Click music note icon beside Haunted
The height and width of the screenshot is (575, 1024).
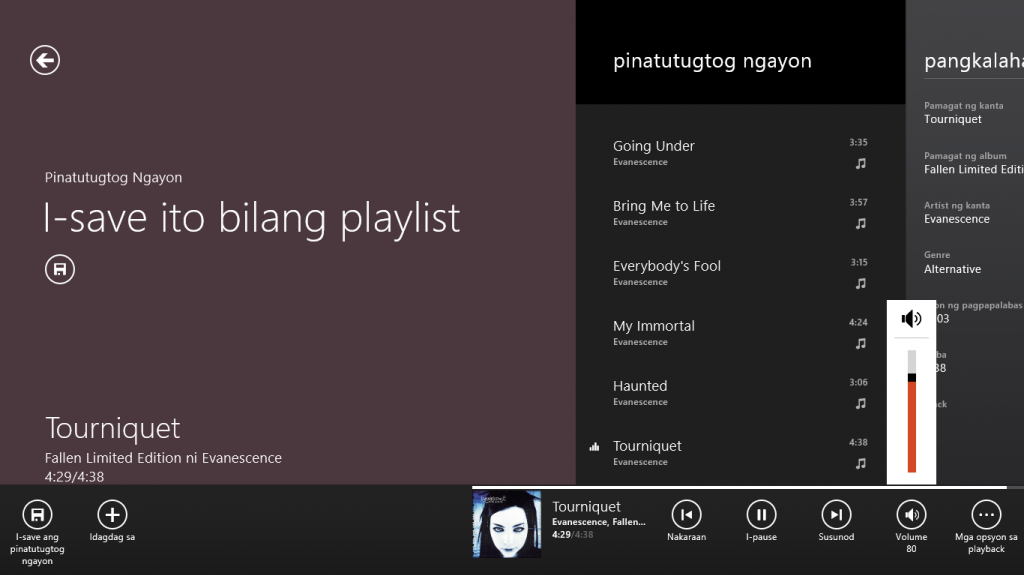861,404
